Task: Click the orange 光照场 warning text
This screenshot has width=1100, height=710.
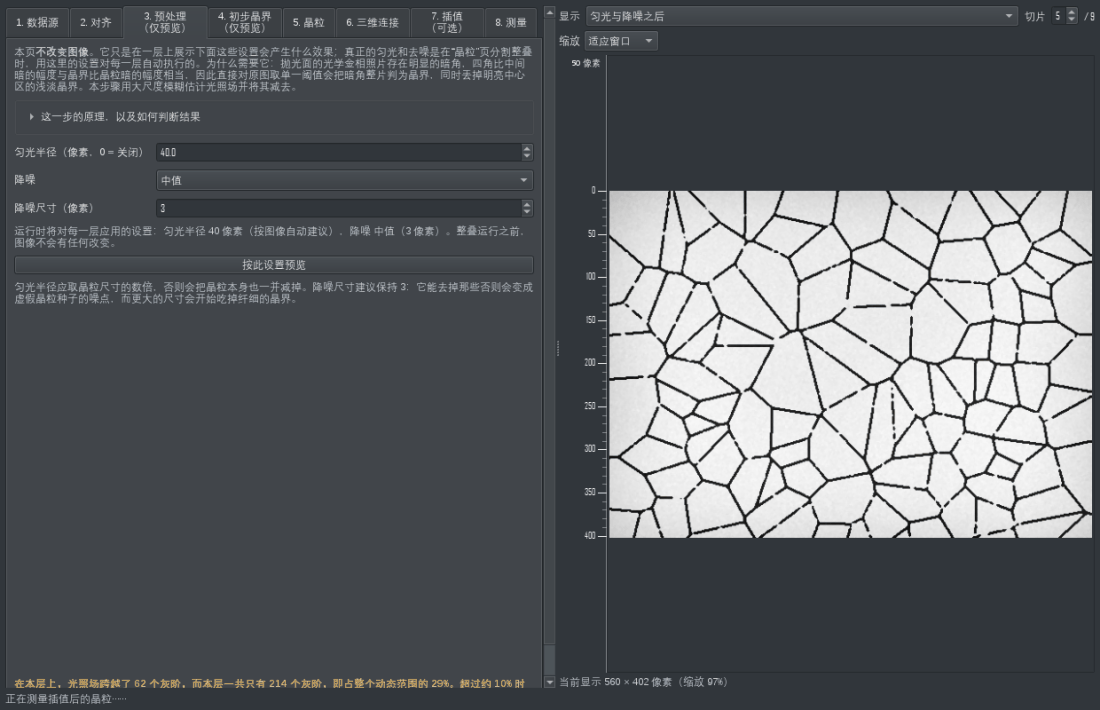Action: 269,683
